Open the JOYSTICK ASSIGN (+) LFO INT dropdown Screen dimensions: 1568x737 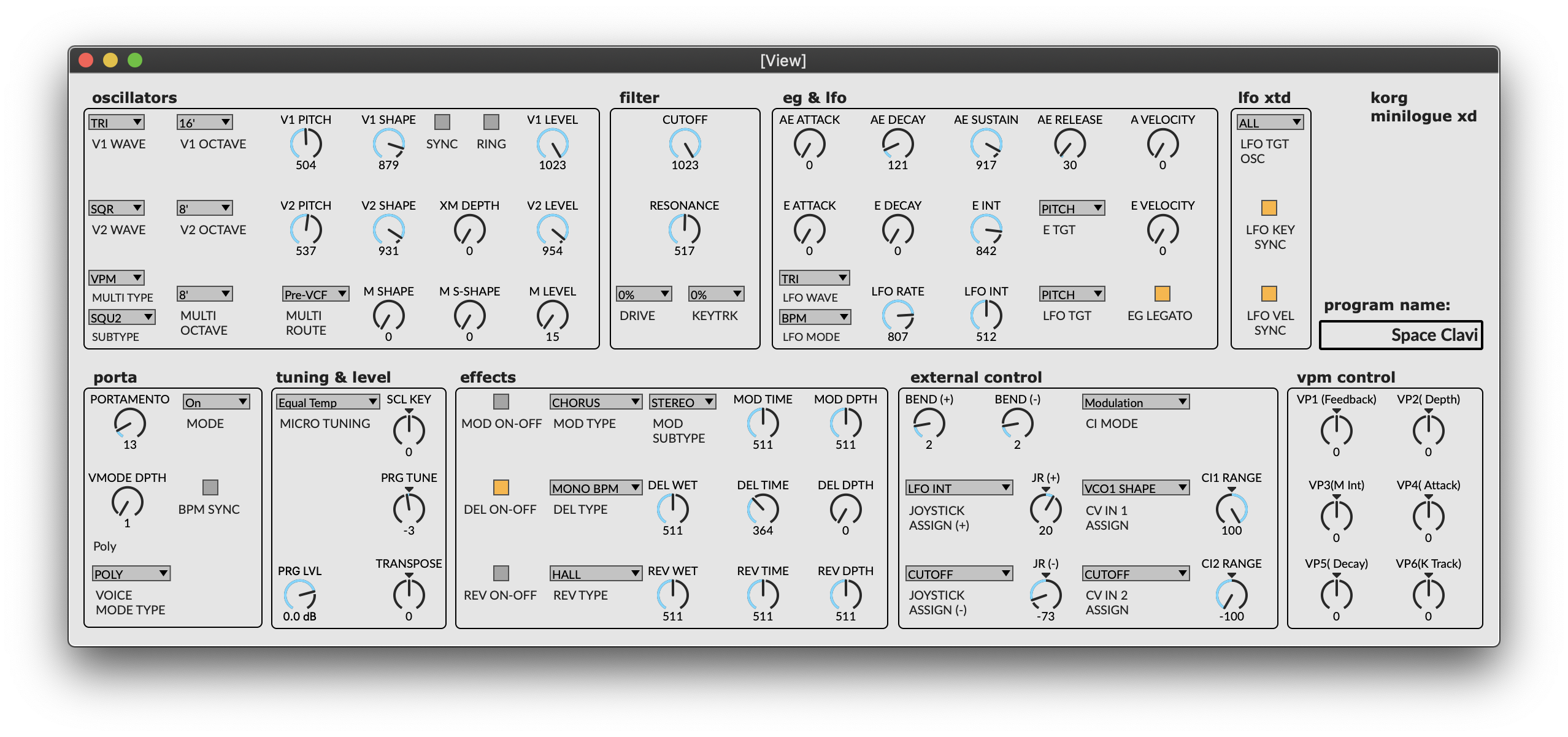959,488
